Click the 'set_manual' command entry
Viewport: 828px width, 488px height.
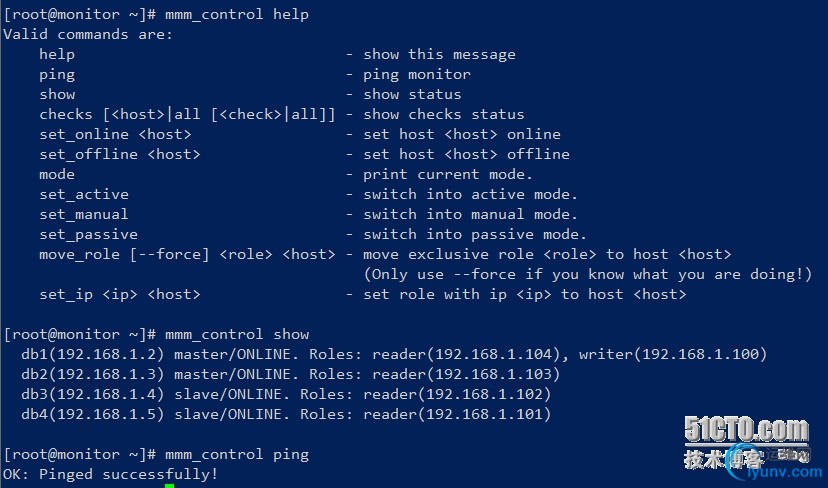83,214
